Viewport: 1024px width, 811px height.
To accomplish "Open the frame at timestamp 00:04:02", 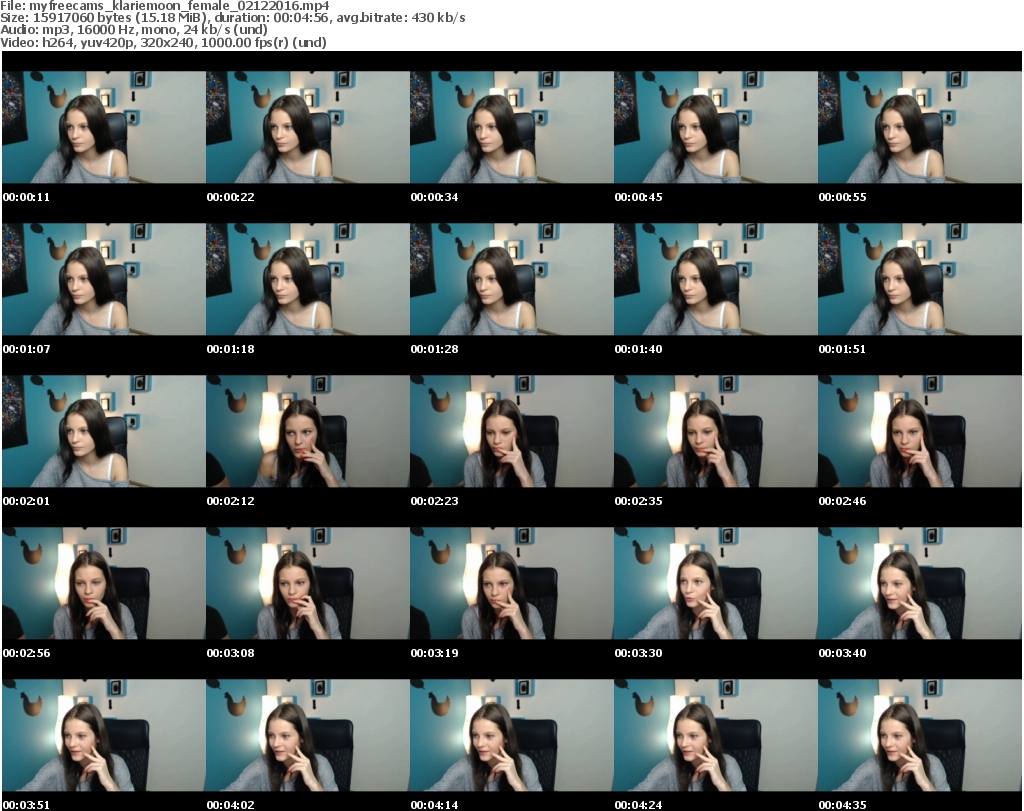I will coord(307,735).
